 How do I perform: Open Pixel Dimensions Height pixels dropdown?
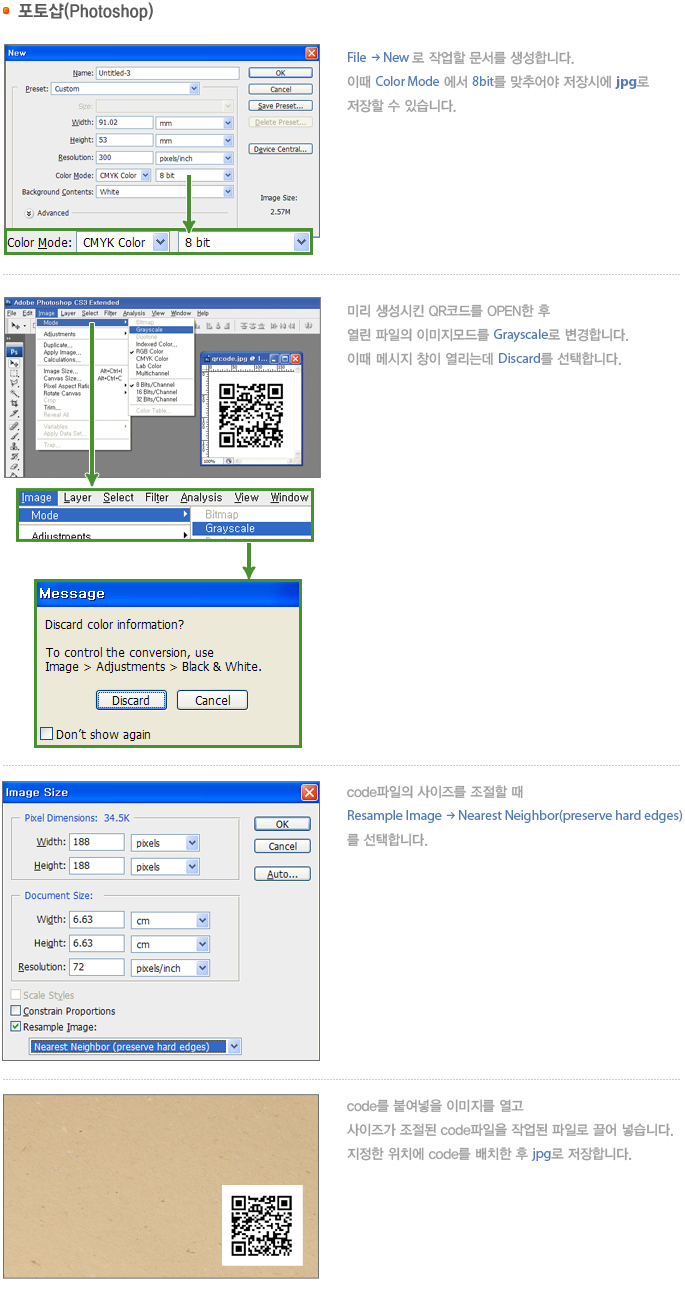(x=165, y=866)
